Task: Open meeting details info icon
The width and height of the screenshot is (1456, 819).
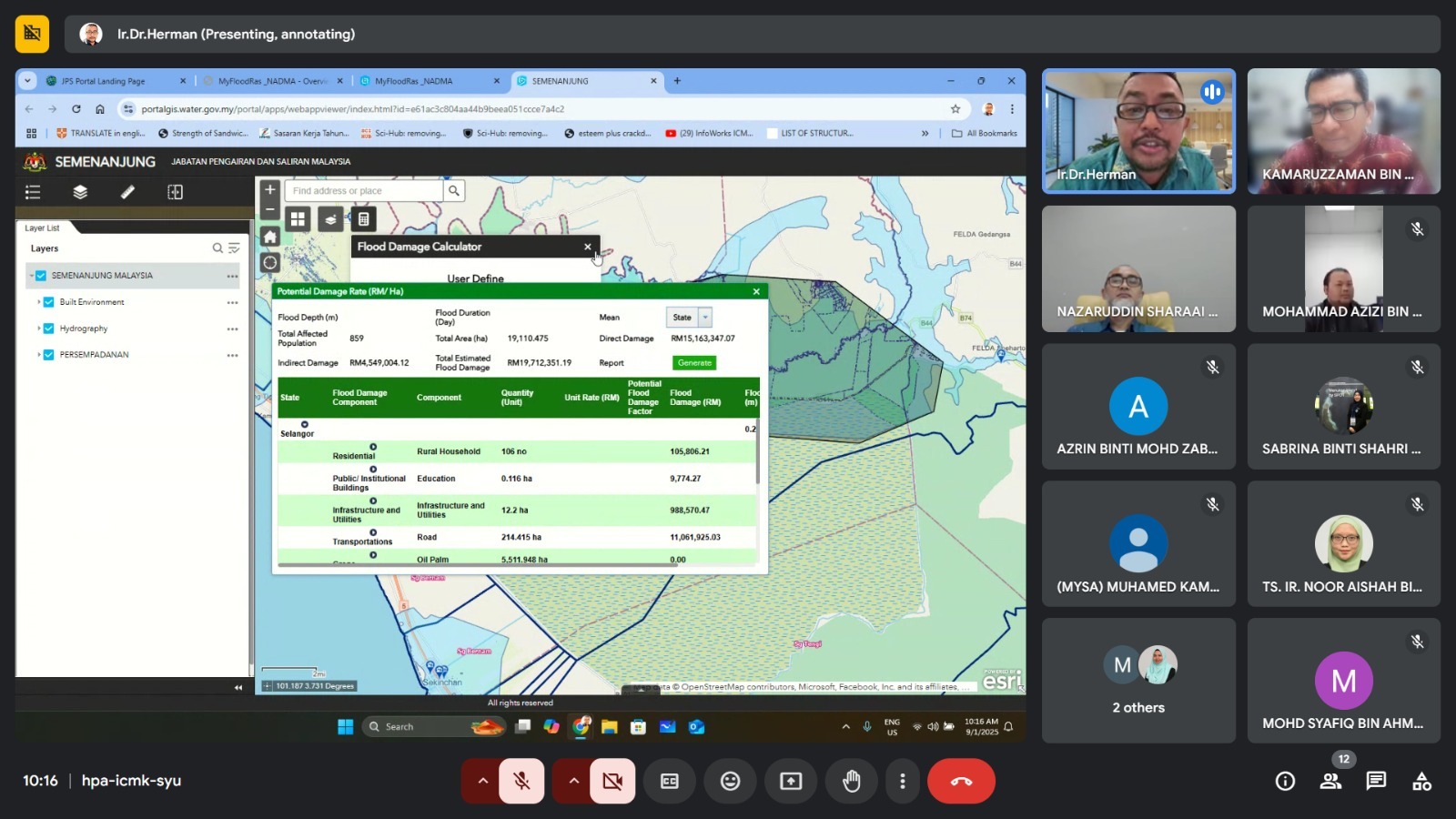Action: coord(1285,781)
